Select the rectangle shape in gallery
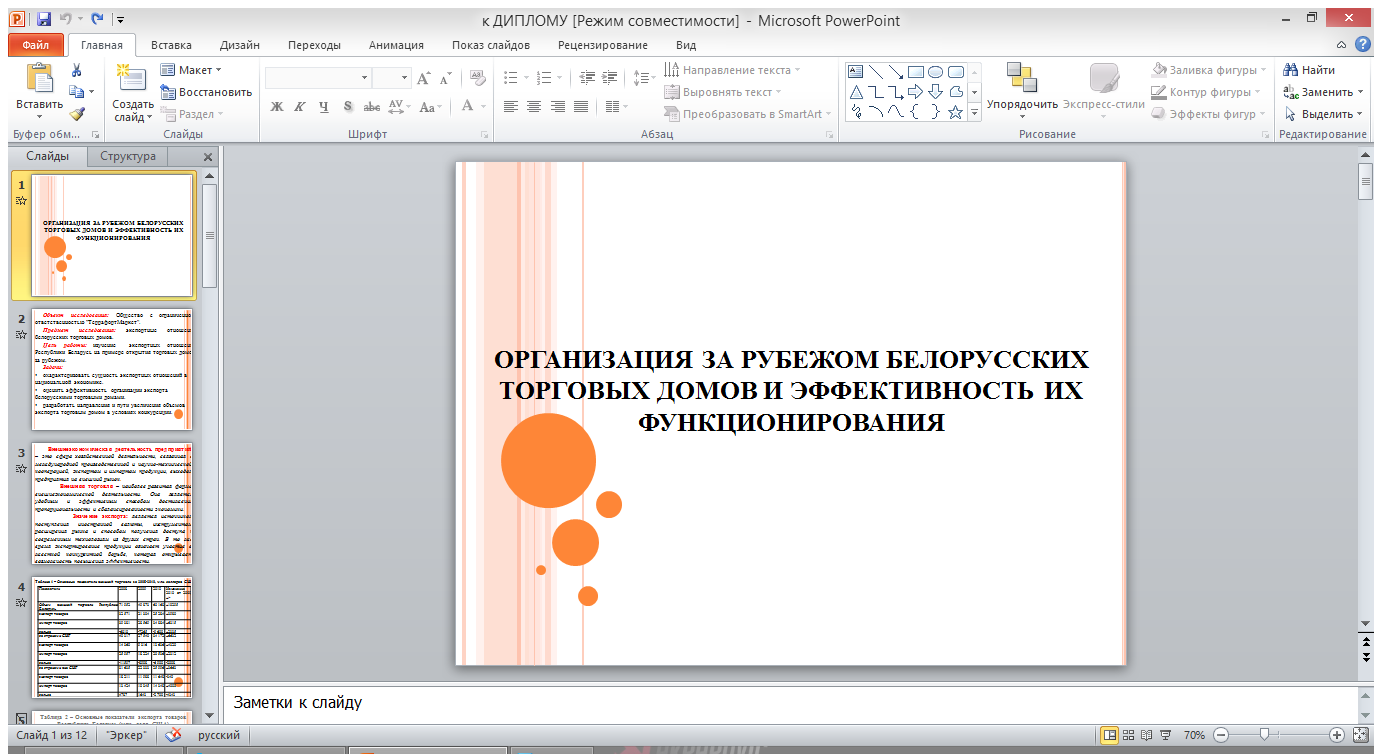 915,71
